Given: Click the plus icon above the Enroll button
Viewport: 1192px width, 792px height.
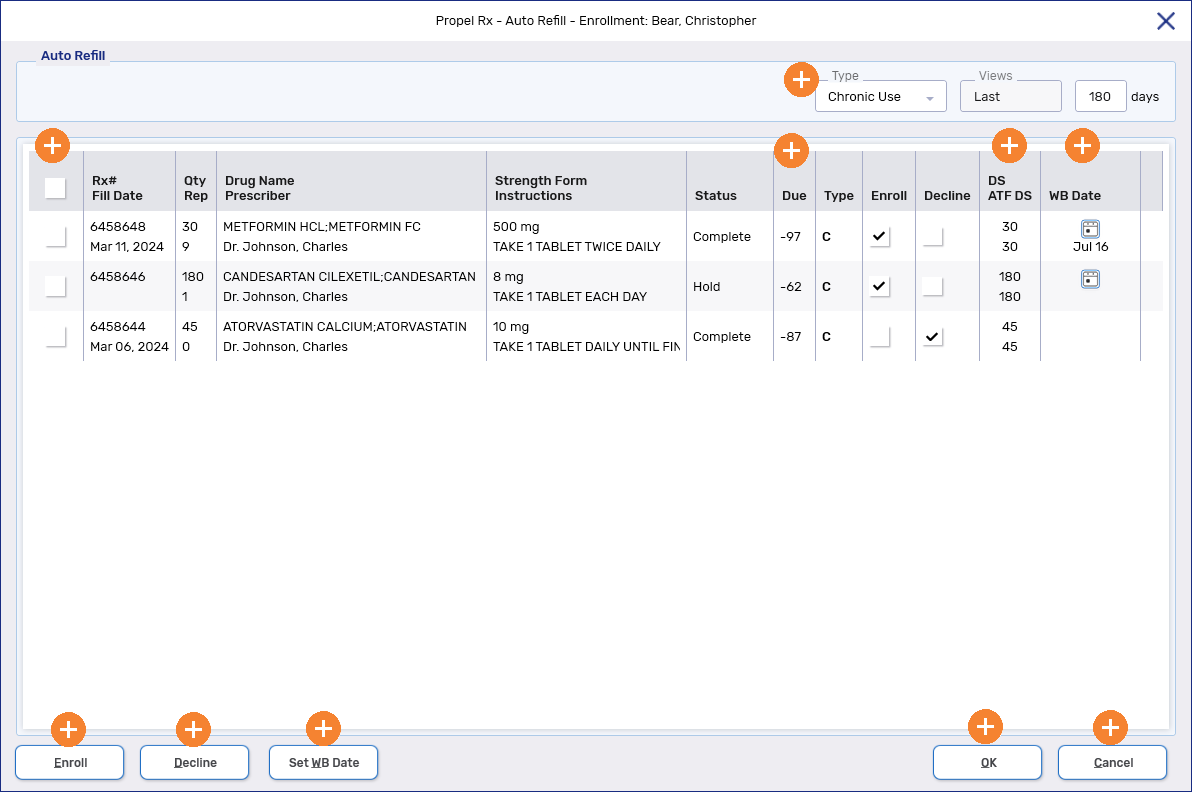Looking at the screenshot, I should [68, 730].
